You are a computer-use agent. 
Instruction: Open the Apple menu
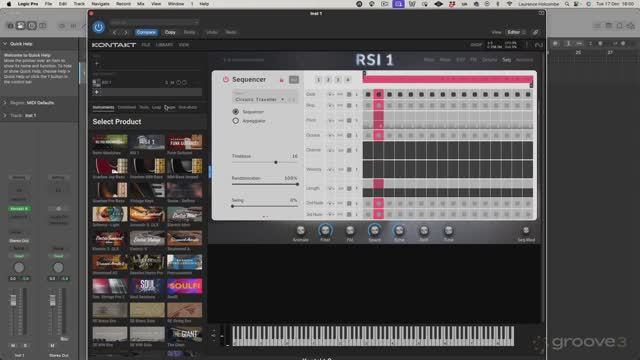[x=9, y=4]
